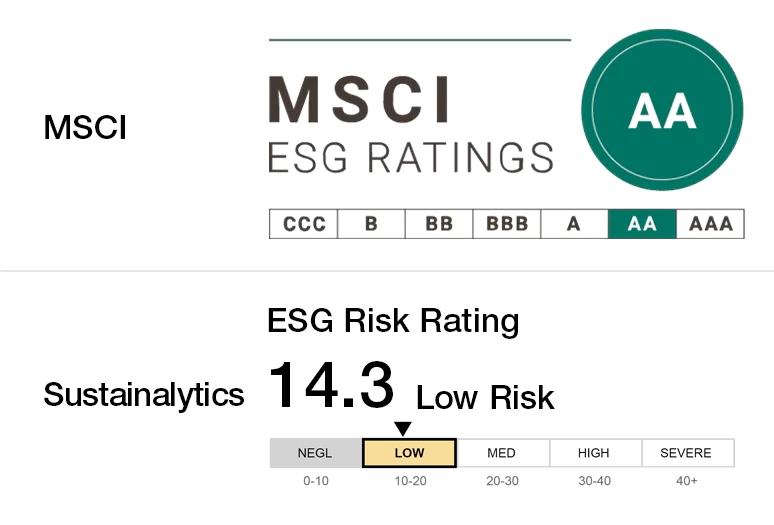
Task: Select the CCC rating box
Action: (304, 224)
